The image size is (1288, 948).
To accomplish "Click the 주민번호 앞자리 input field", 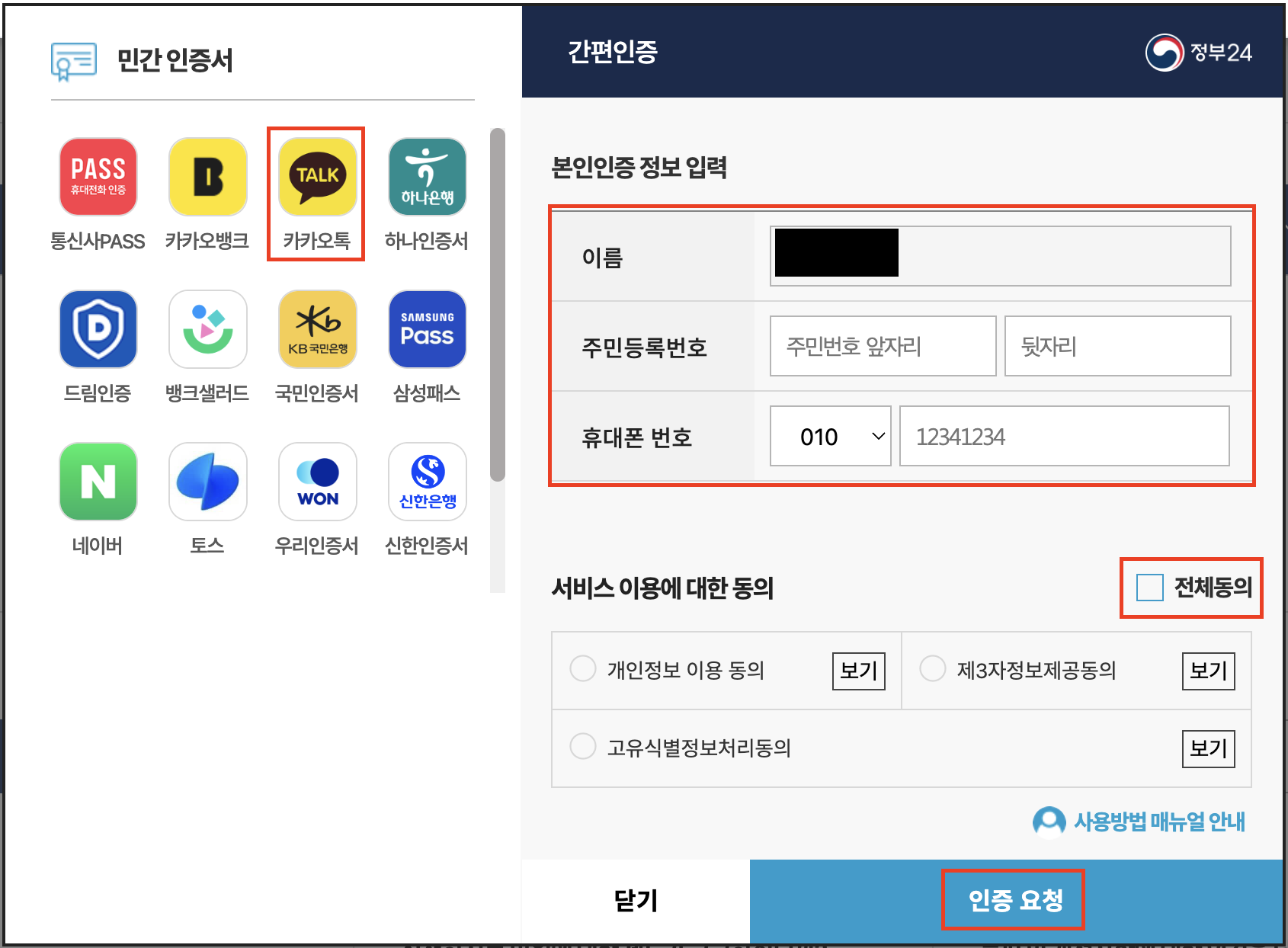I will coord(883,346).
